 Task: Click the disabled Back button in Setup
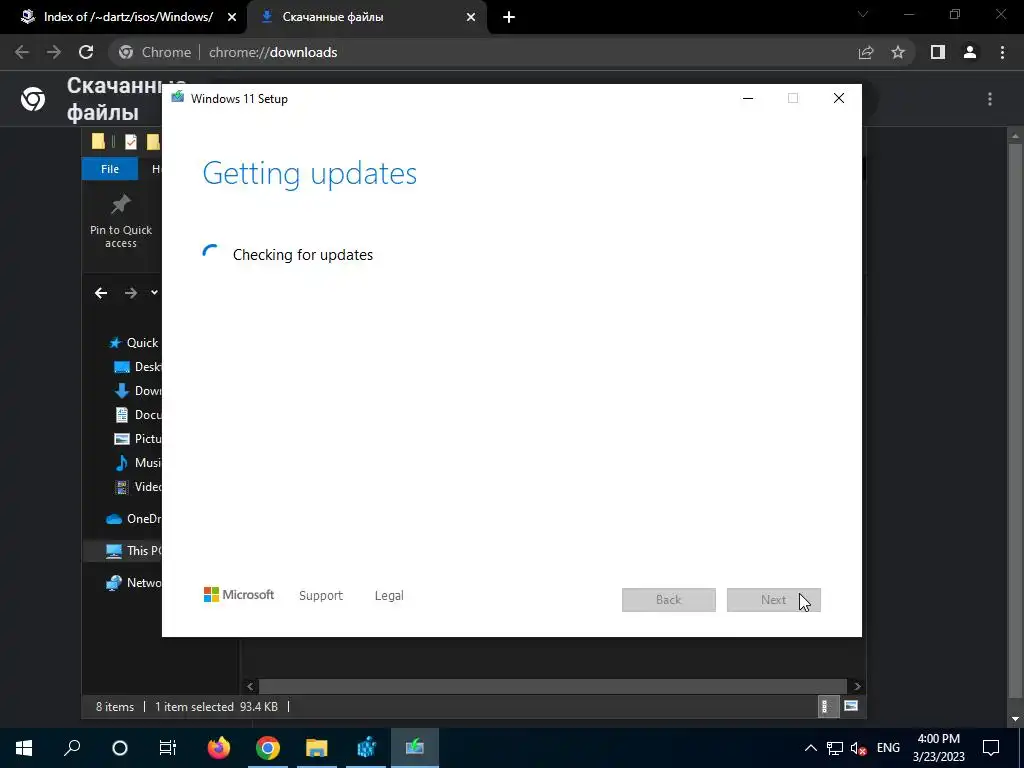pyautogui.click(x=669, y=600)
